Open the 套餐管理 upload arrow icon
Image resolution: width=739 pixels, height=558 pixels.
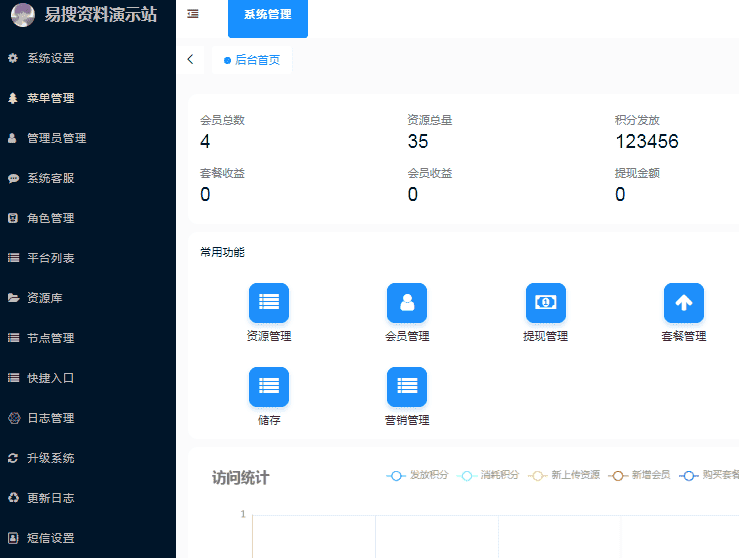coord(684,303)
